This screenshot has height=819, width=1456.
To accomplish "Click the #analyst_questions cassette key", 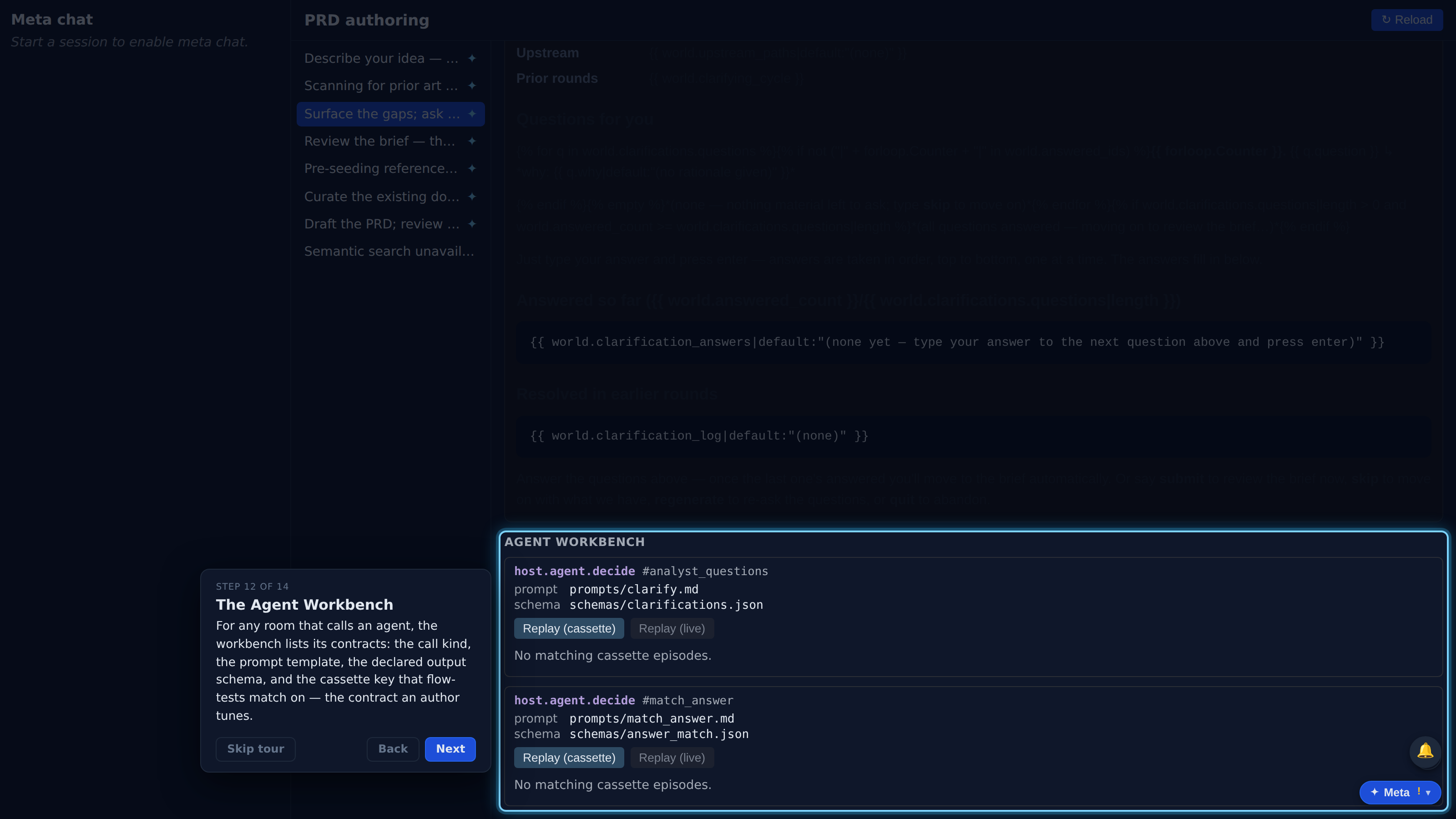I will pyautogui.click(x=705, y=571).
